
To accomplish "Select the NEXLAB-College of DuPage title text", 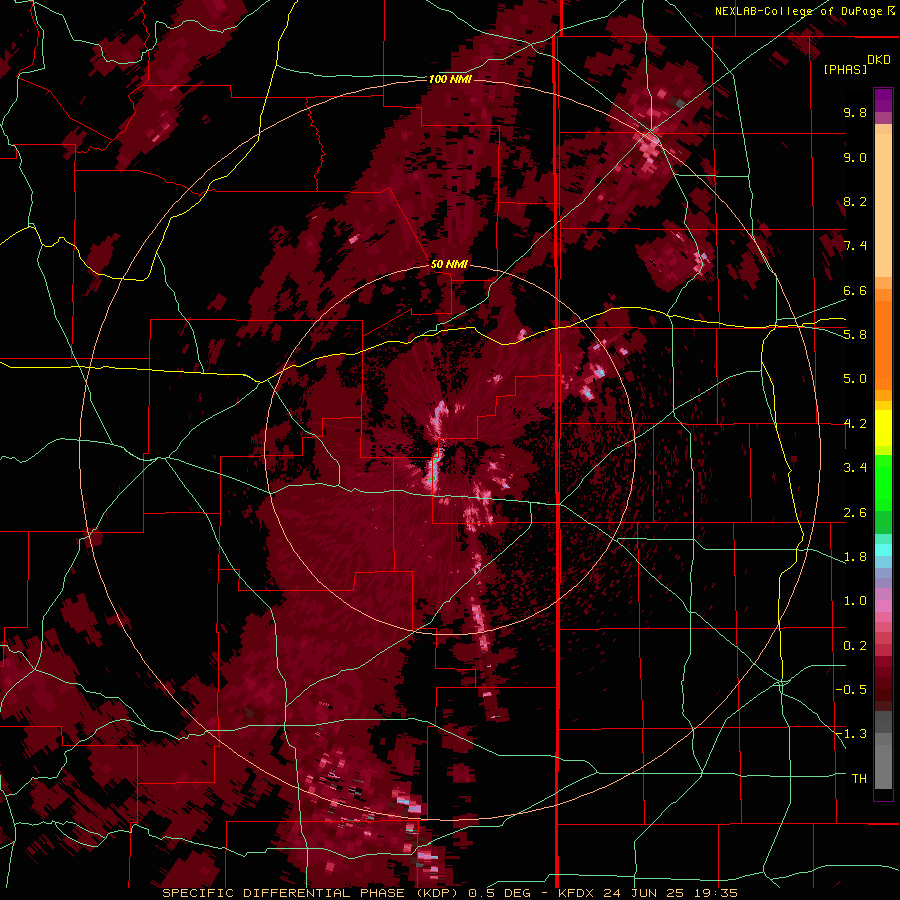I will 798,11.
